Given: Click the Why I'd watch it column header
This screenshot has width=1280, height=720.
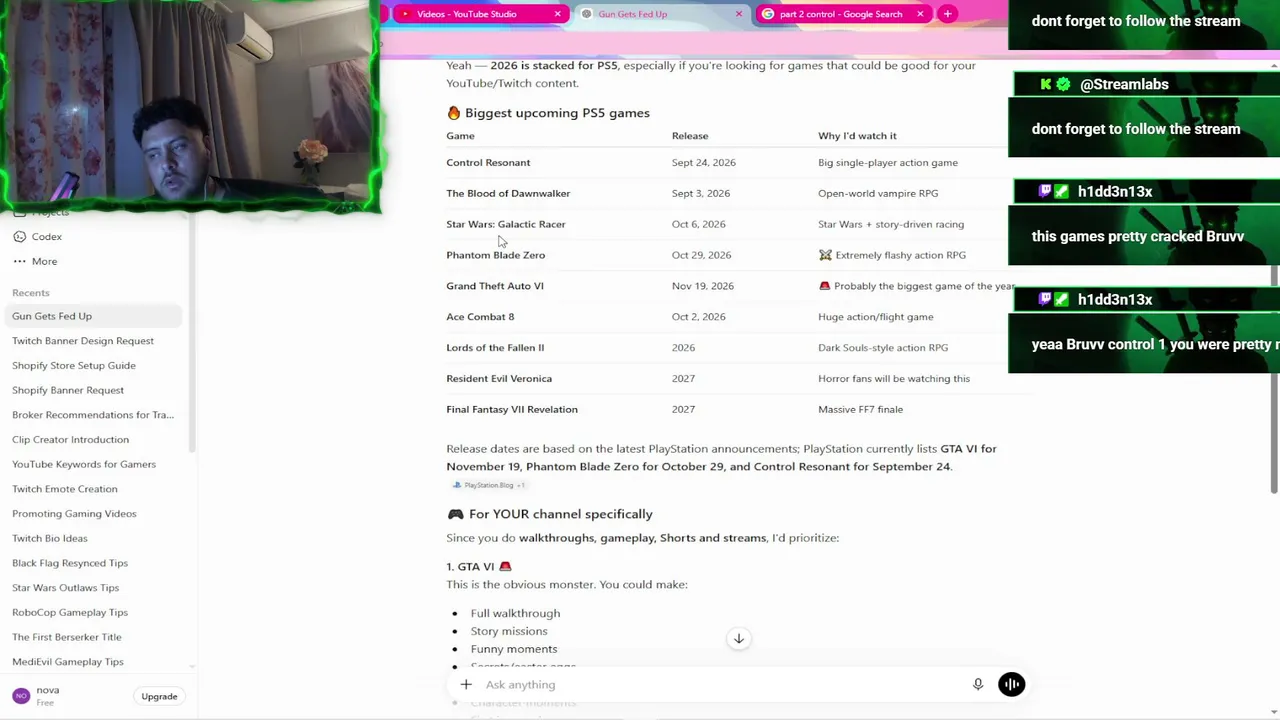Looking at the screenshot, I should coord(857,136).
